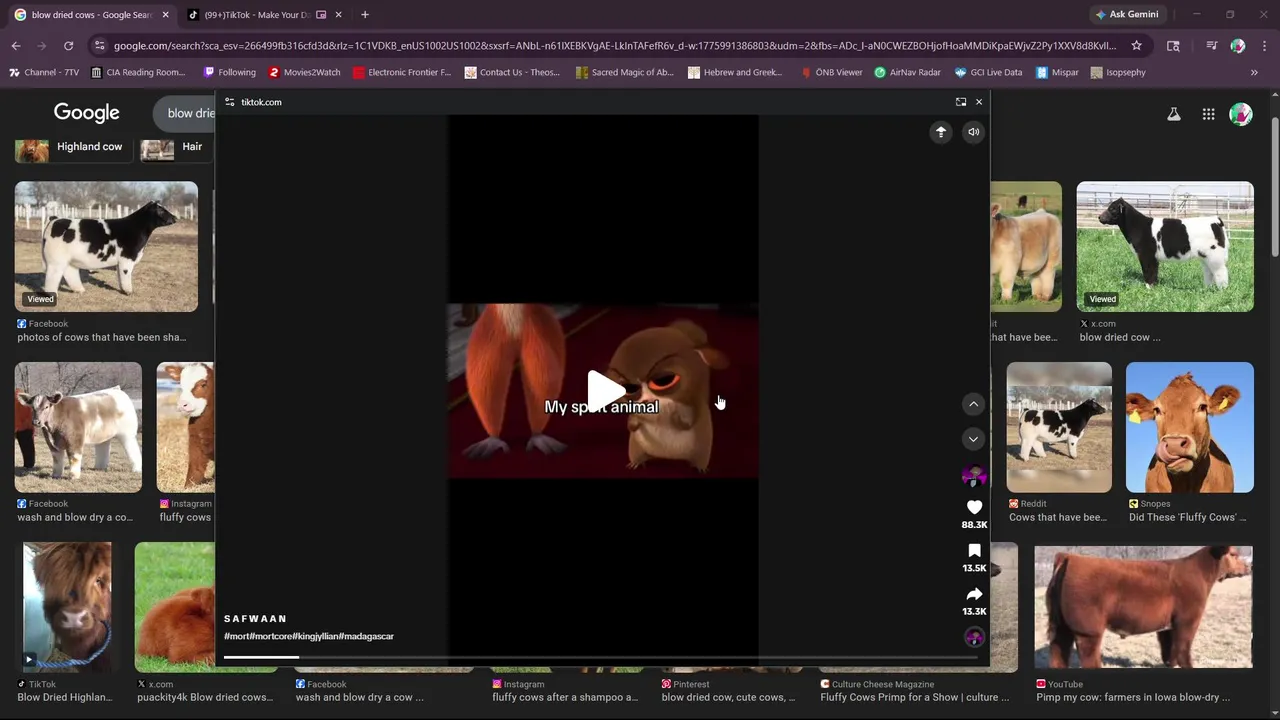Viewport: 1280px width, 720px height.
Task: Go to the next video with the down chevron
Action: [973, 439]
